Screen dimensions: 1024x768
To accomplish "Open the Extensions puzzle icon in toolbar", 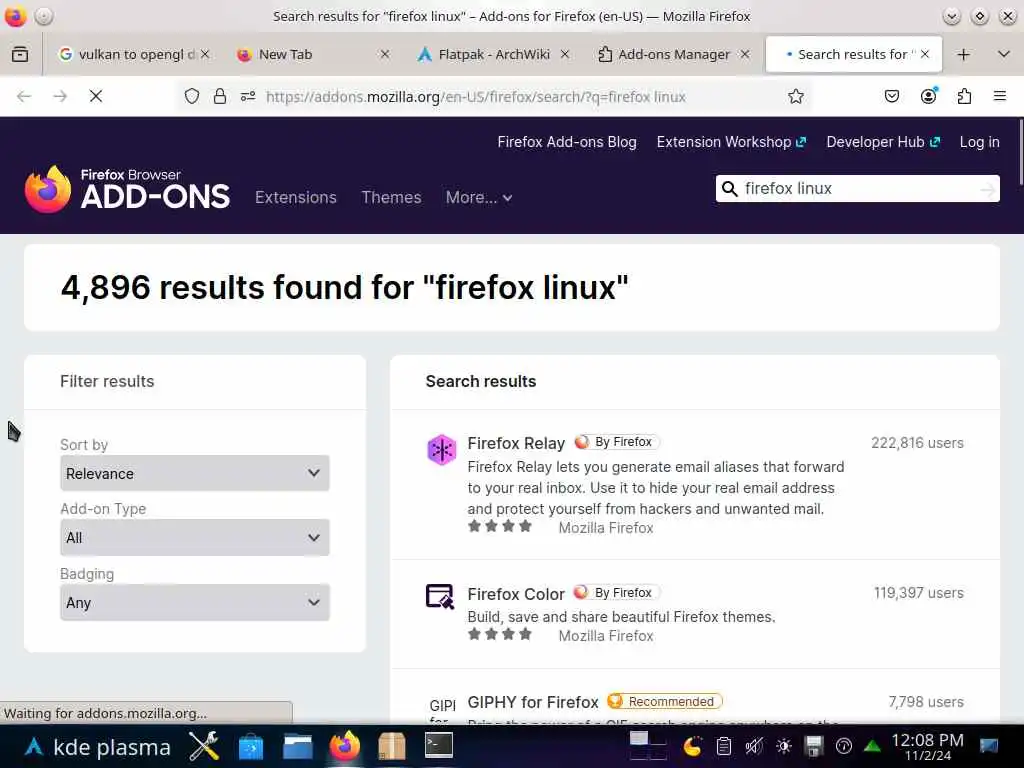I will (964, 97).
